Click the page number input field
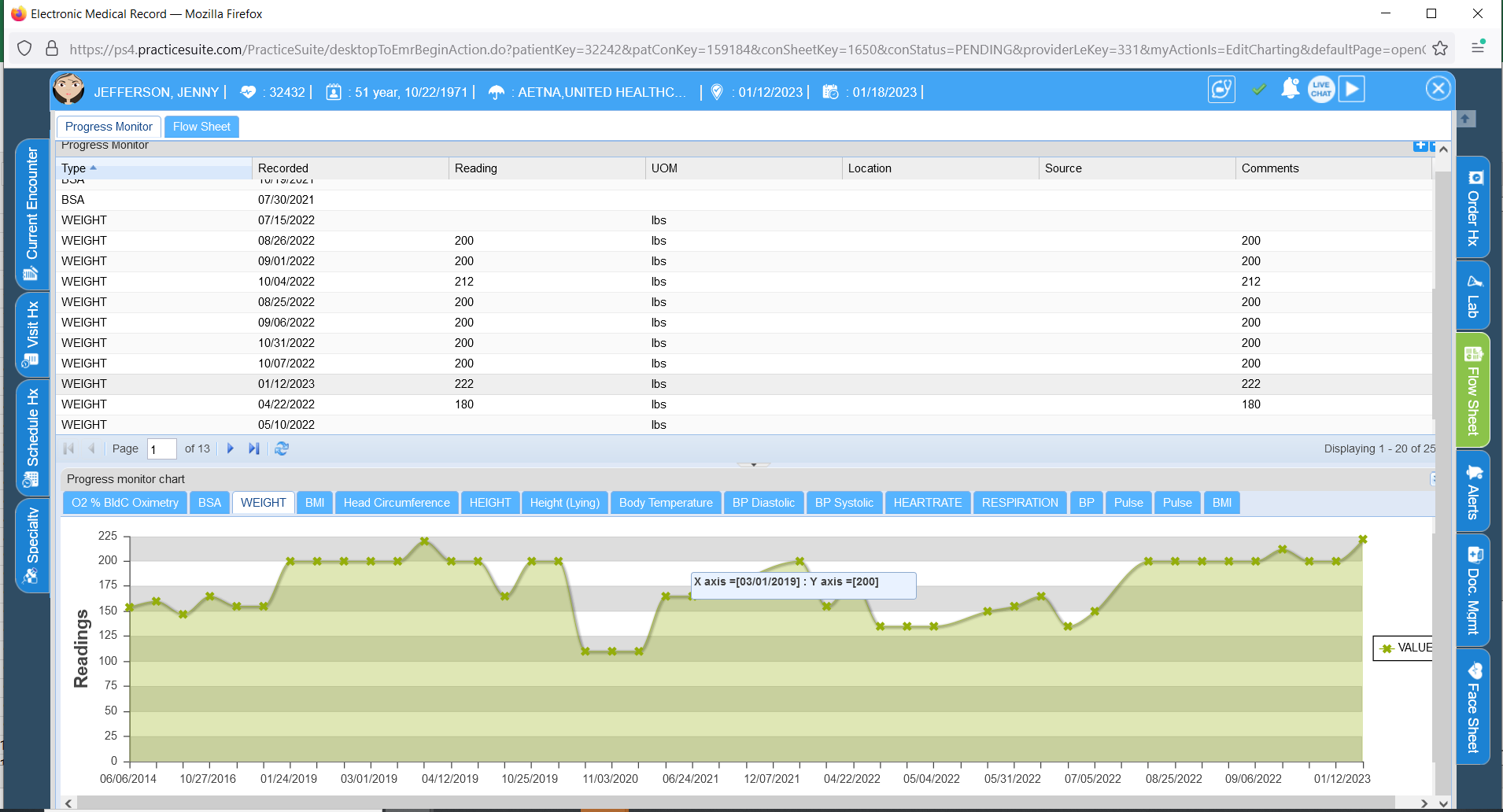 click(161, 448)
